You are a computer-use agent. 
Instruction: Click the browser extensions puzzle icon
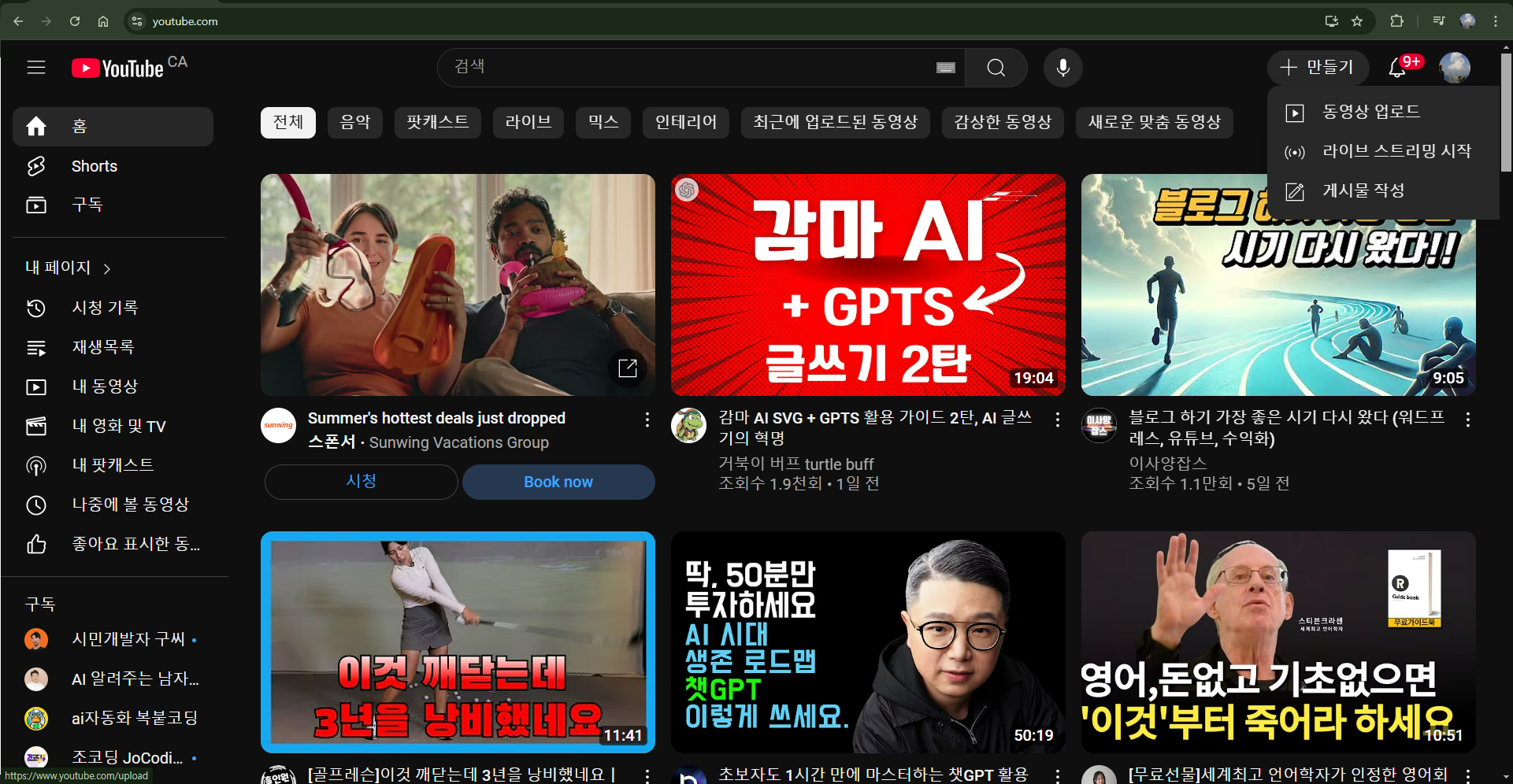pyautogui.click(x=1397, y=21)
